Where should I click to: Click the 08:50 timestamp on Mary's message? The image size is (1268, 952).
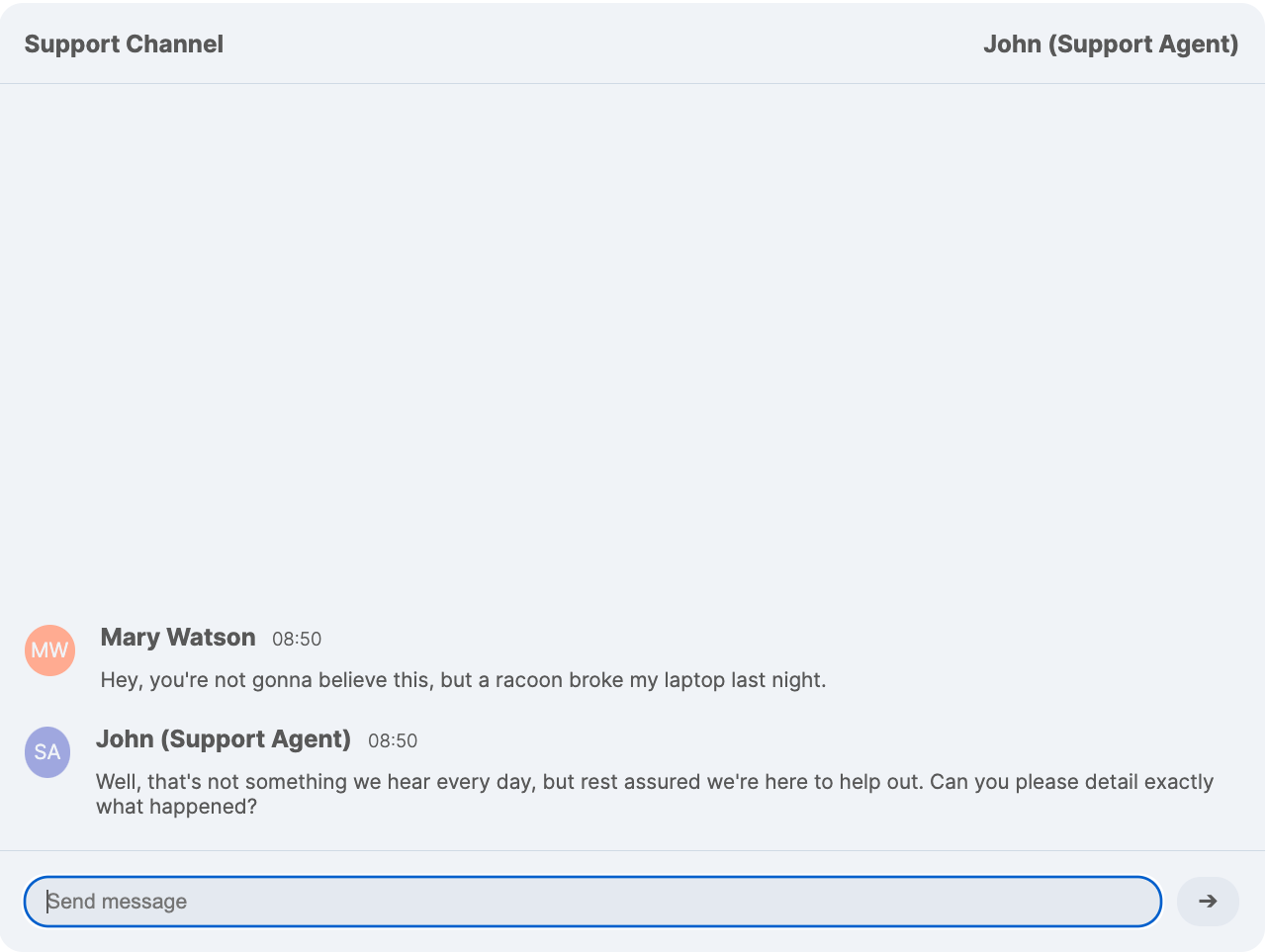pos(297,640)
